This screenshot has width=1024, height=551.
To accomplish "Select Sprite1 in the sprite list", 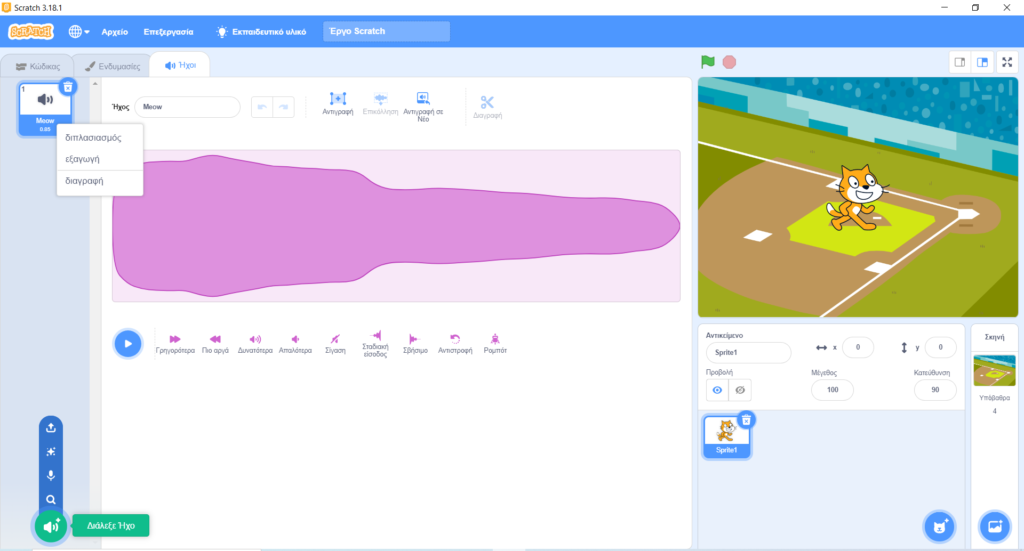I will 726,437.
